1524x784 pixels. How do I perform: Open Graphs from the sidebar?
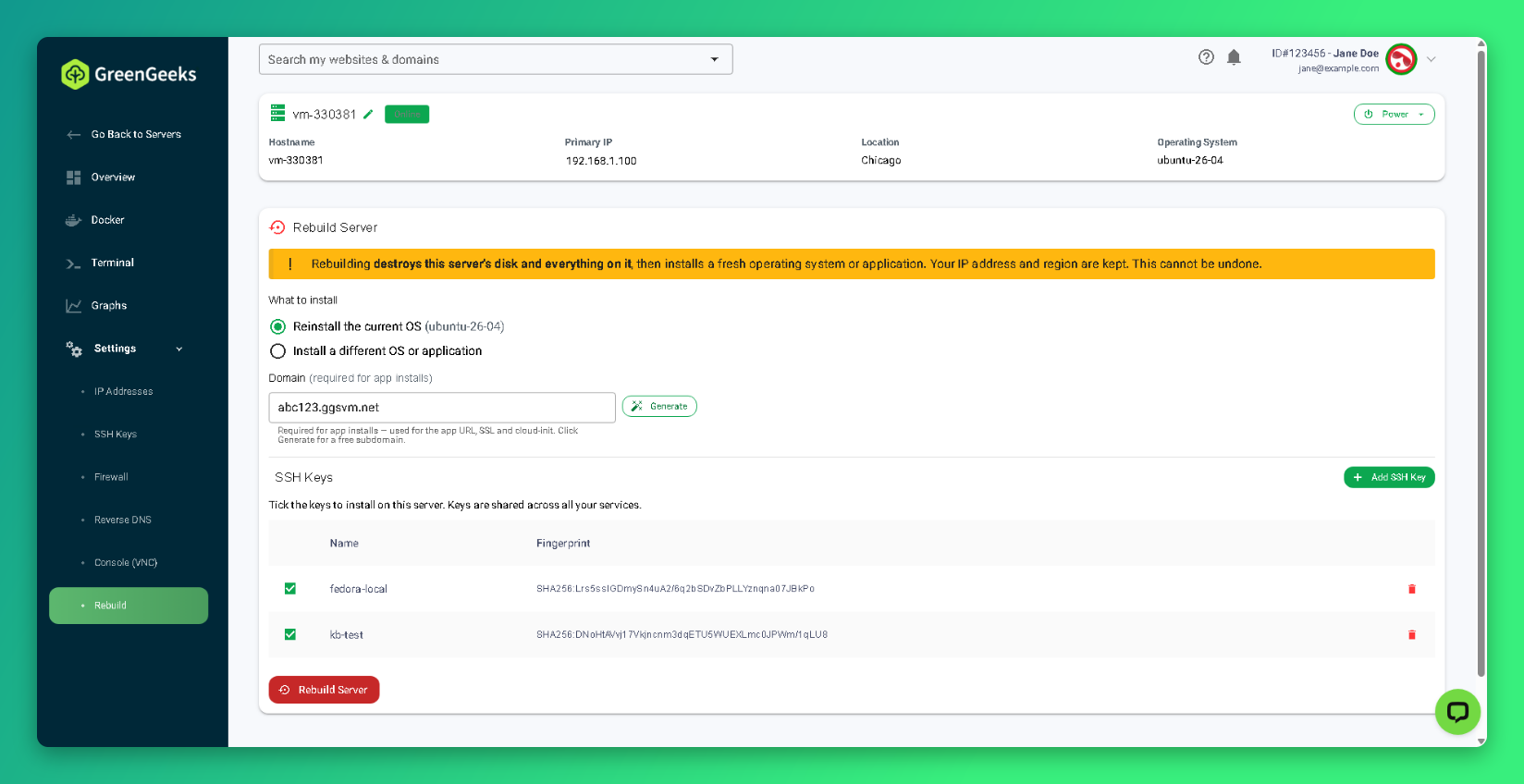tap(109, 306)
